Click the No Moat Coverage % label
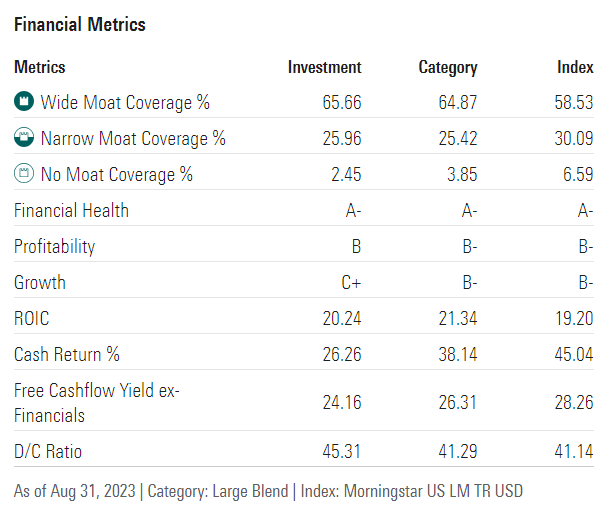610x516 pixels. pos(117,174)
